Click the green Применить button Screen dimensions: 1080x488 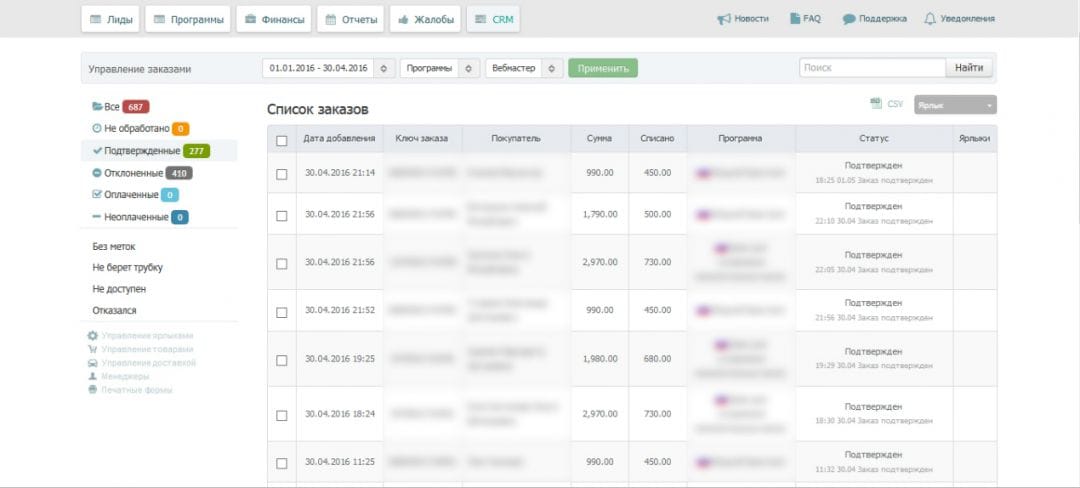603,68
